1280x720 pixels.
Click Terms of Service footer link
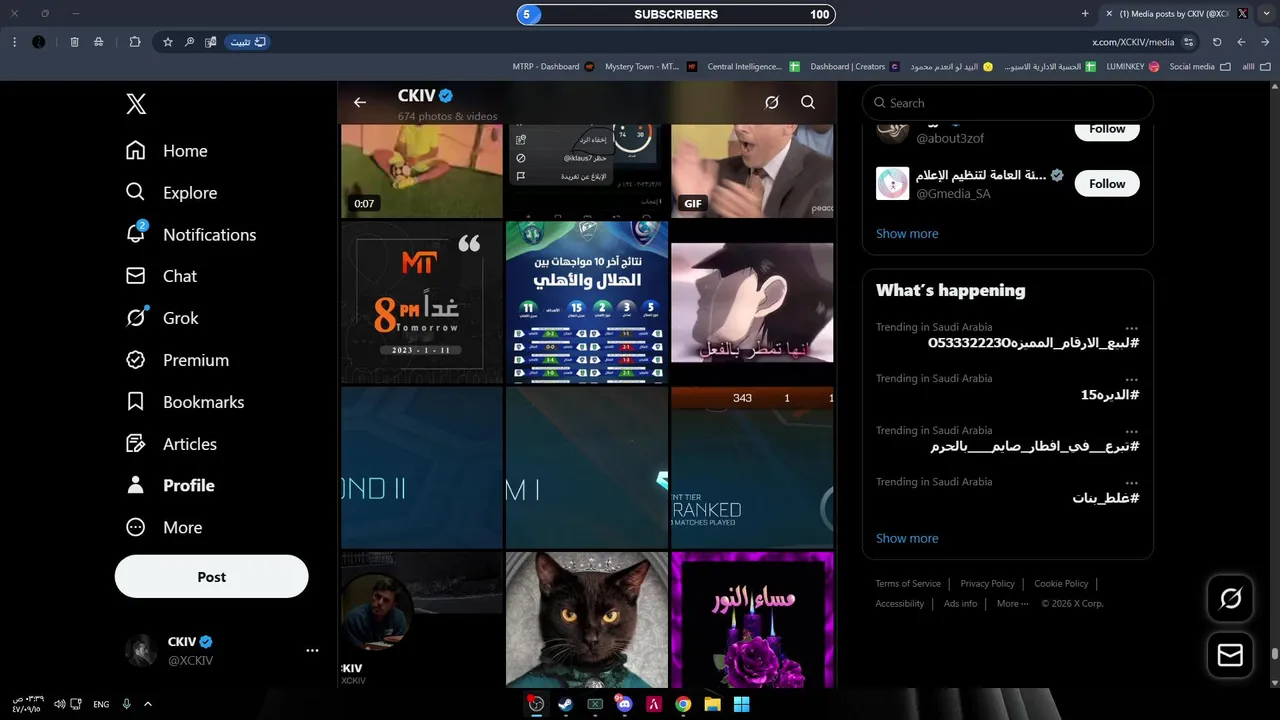908,584
